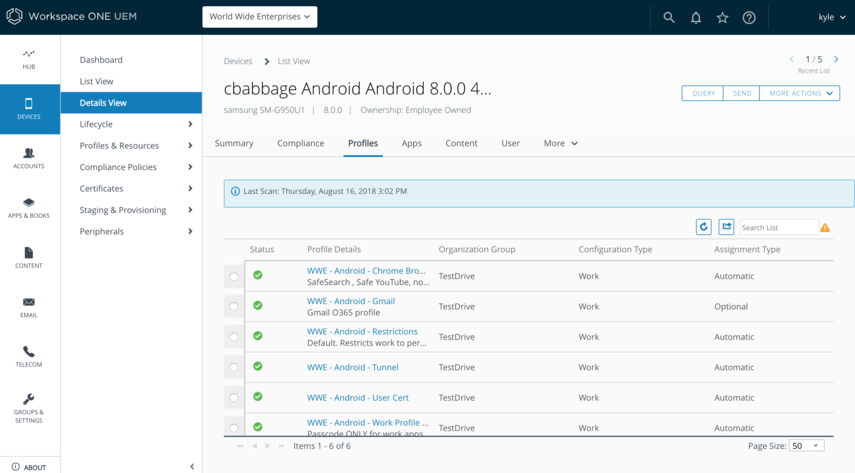This screenshot has width=855, height=473.
Task: Click the star favorites icon
Action: [722, 17]
